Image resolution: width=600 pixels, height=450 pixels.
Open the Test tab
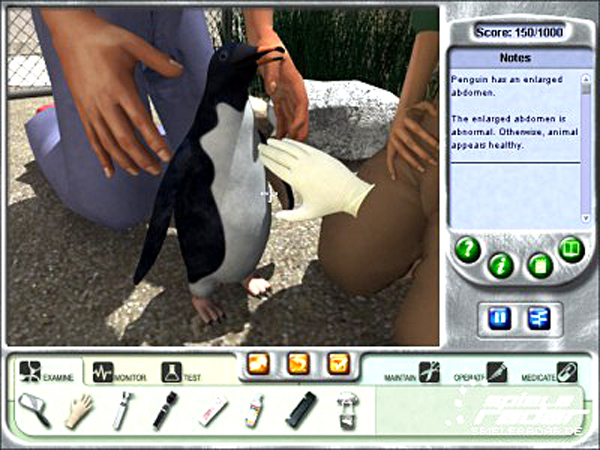182,373
